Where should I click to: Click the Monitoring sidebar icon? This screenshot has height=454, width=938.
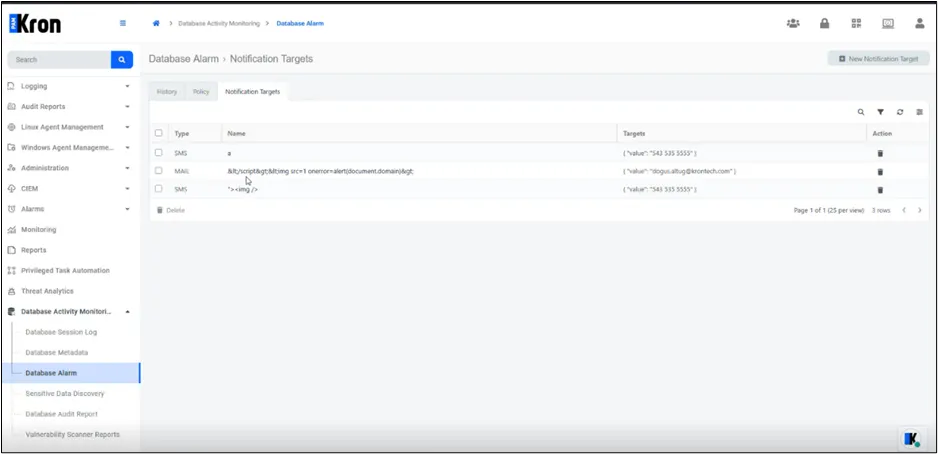pyautogui.click(x=11, y=230)
